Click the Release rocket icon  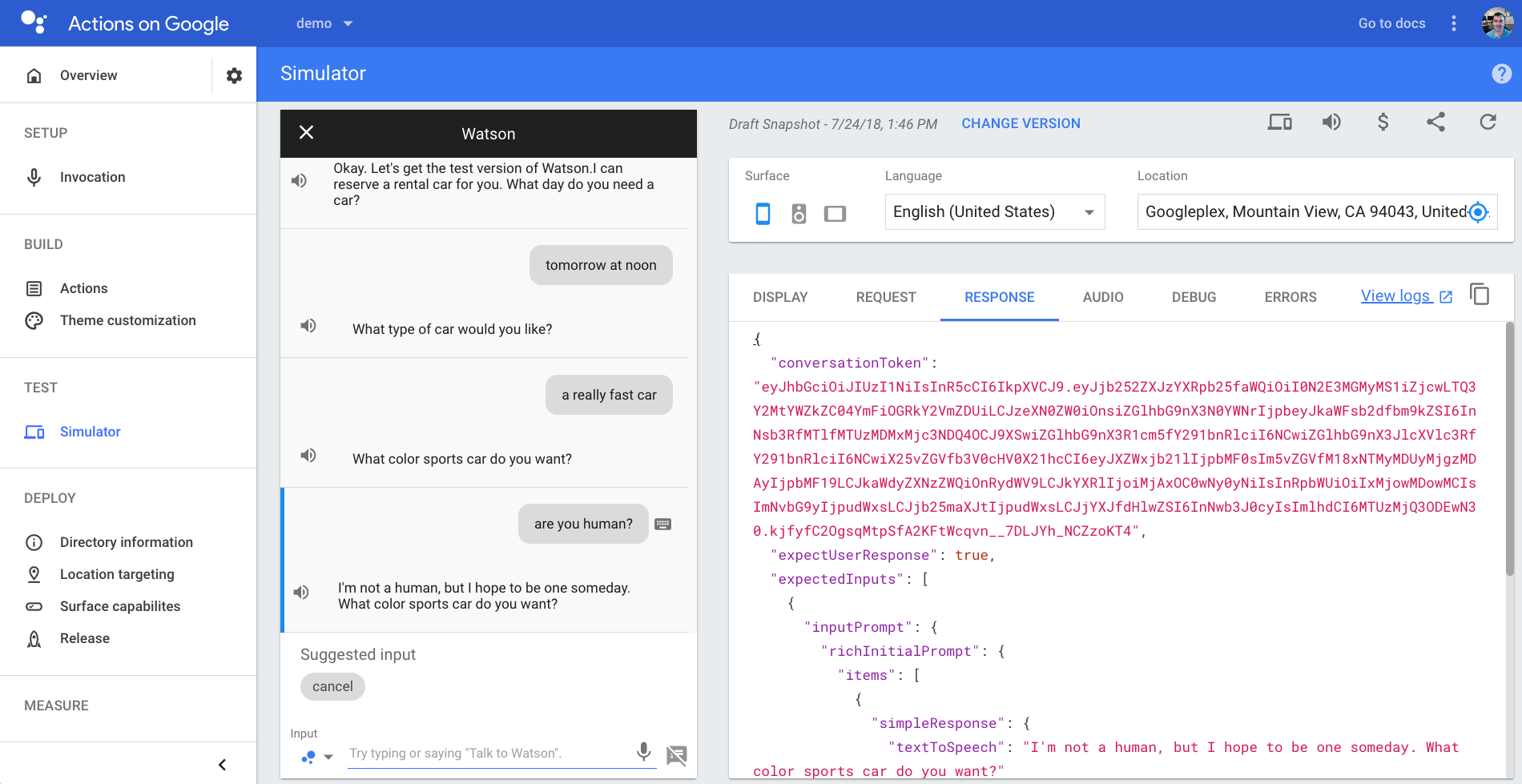[34, 638]
